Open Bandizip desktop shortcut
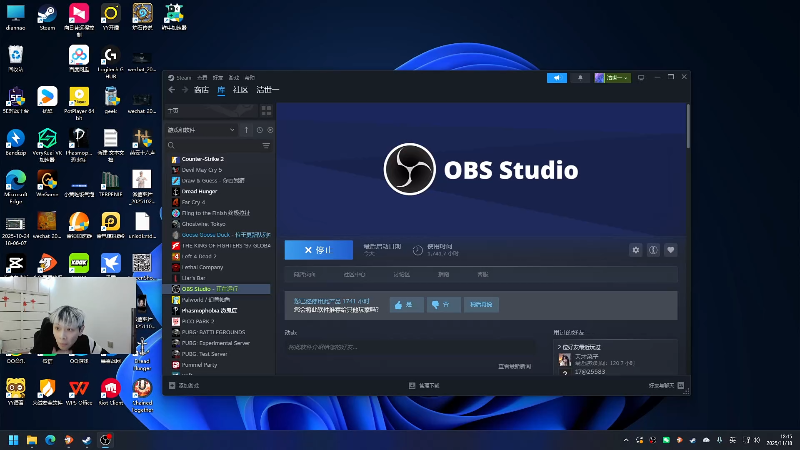 click(x=15, y=142)
